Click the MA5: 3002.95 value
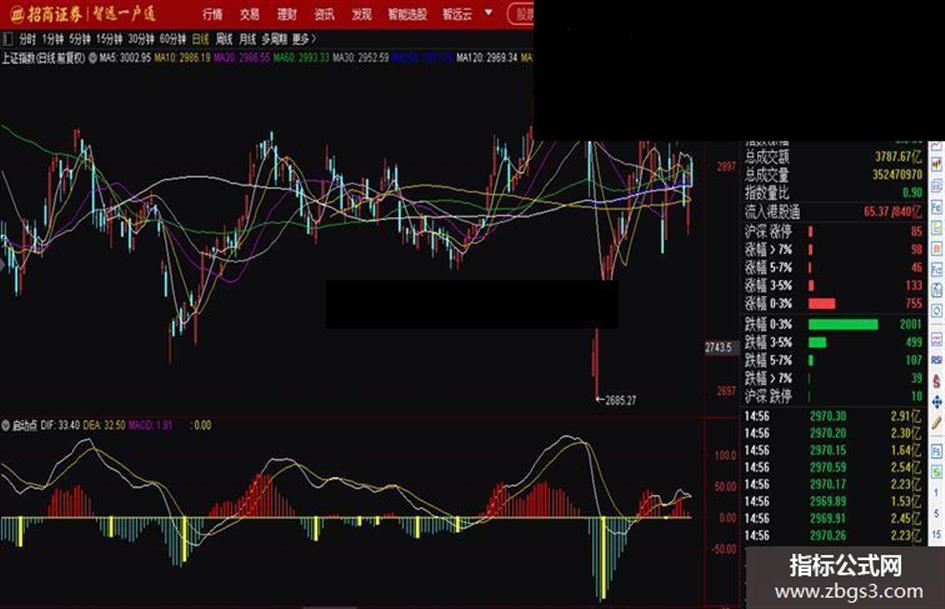Screen dimensions: 945x609 pyautogui.click(x=125, y=58)
